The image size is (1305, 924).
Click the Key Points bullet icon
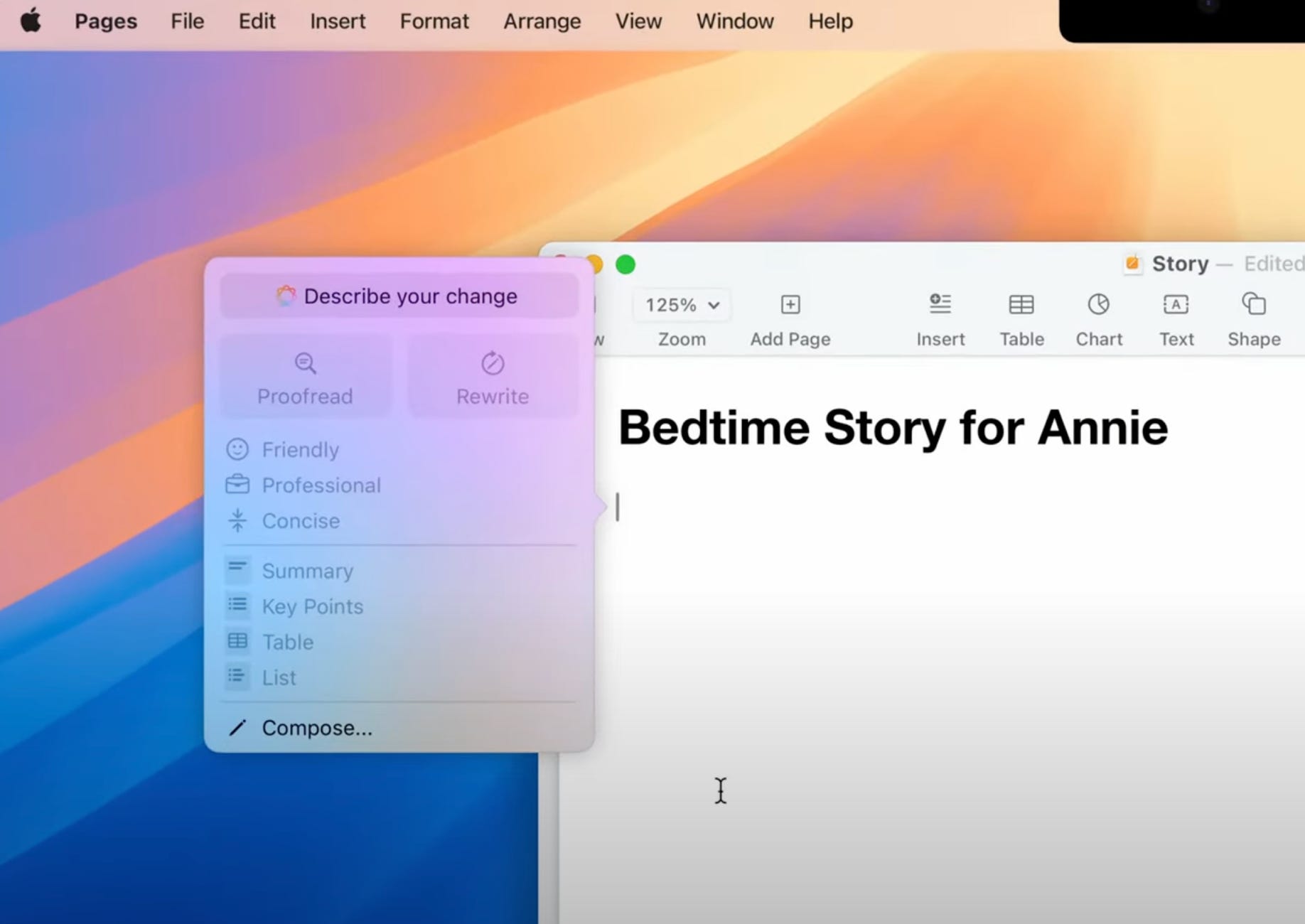237,604
